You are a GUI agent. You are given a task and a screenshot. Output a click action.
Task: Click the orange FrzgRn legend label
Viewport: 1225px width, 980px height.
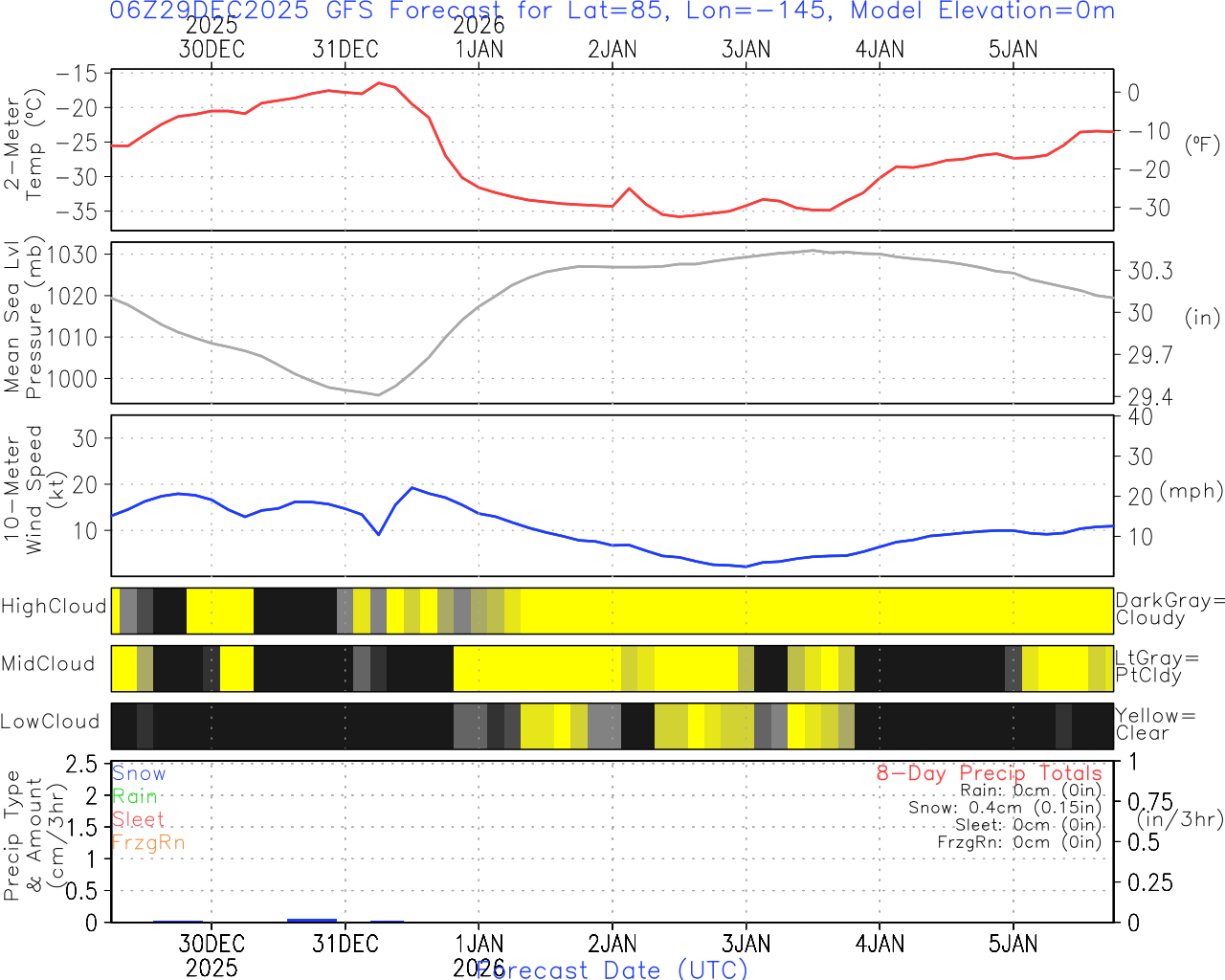tap(148, 842)
